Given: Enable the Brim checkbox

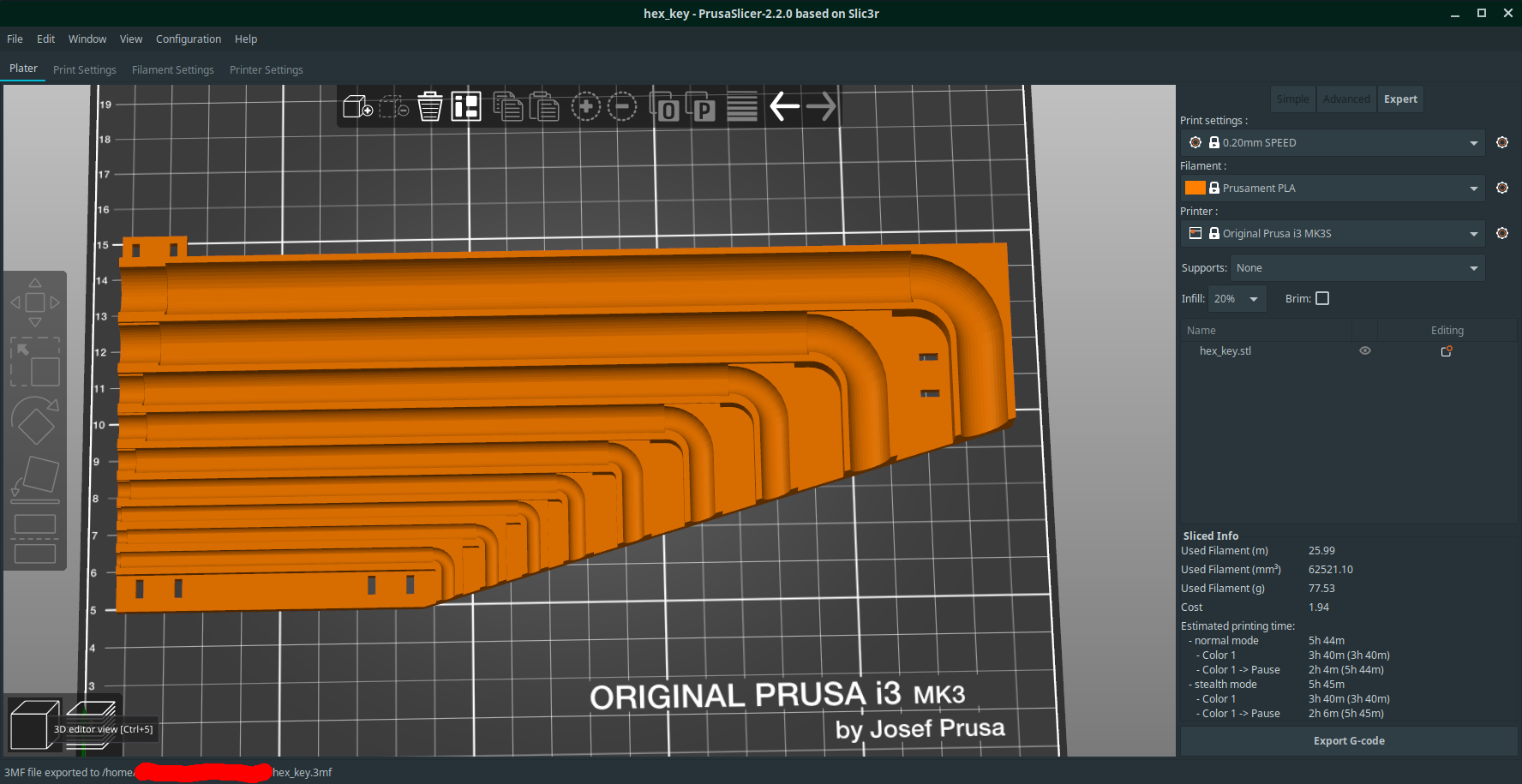Looking at the screenshot, I should click(x=1322, y=299).
